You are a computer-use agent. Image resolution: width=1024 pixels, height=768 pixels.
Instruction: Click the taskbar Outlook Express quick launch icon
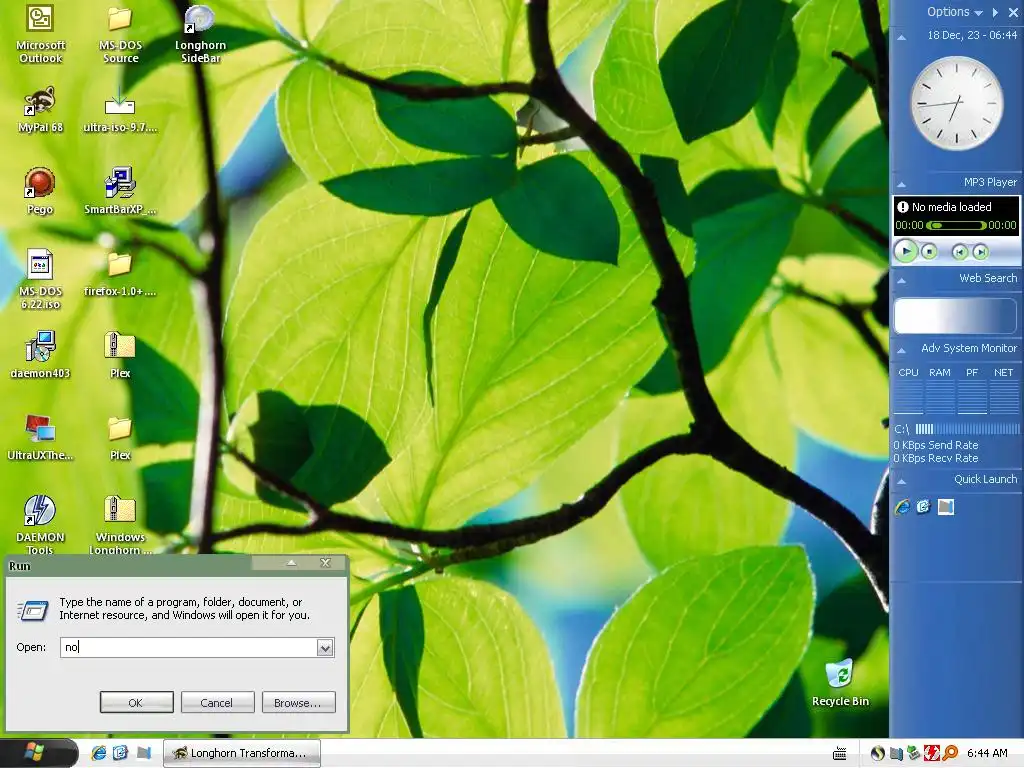(x=121, y=753)
